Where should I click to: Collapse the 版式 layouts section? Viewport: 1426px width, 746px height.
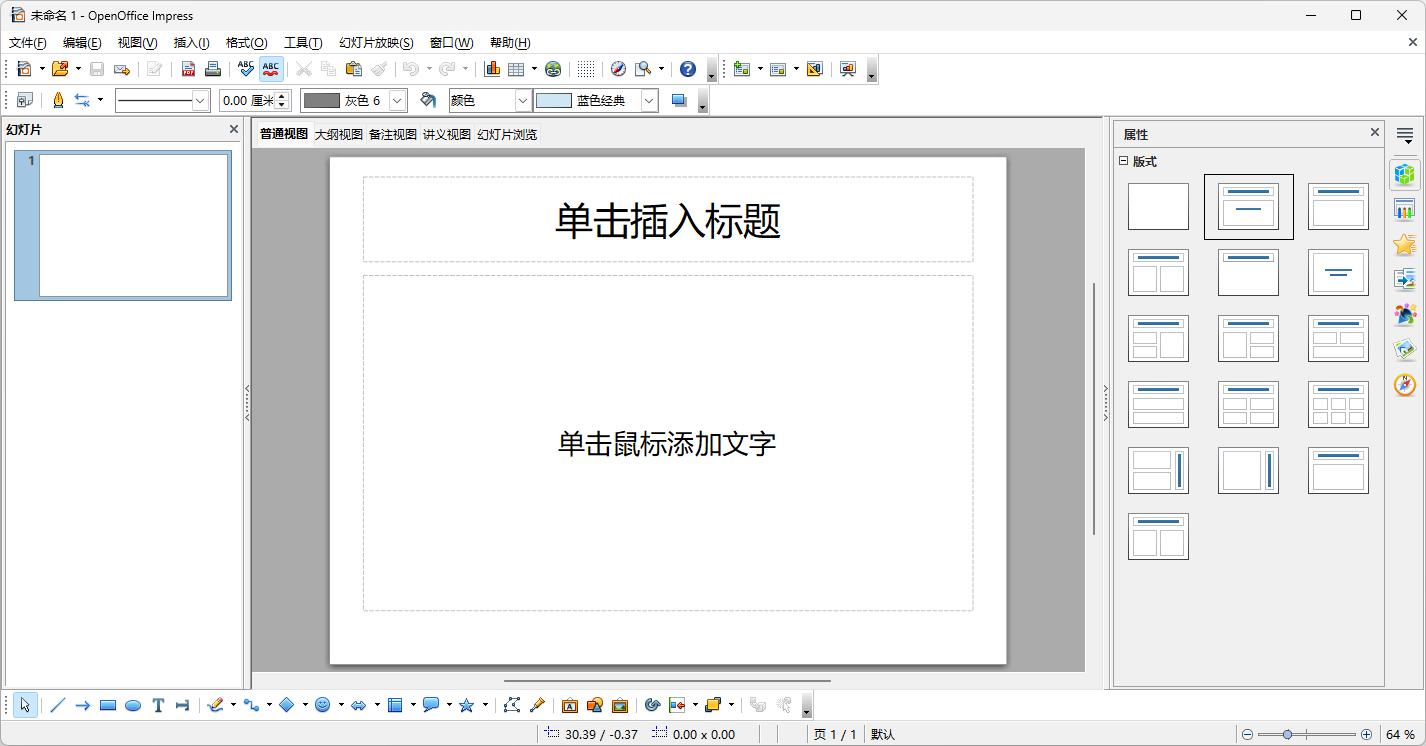click(x=1123, y=161)
